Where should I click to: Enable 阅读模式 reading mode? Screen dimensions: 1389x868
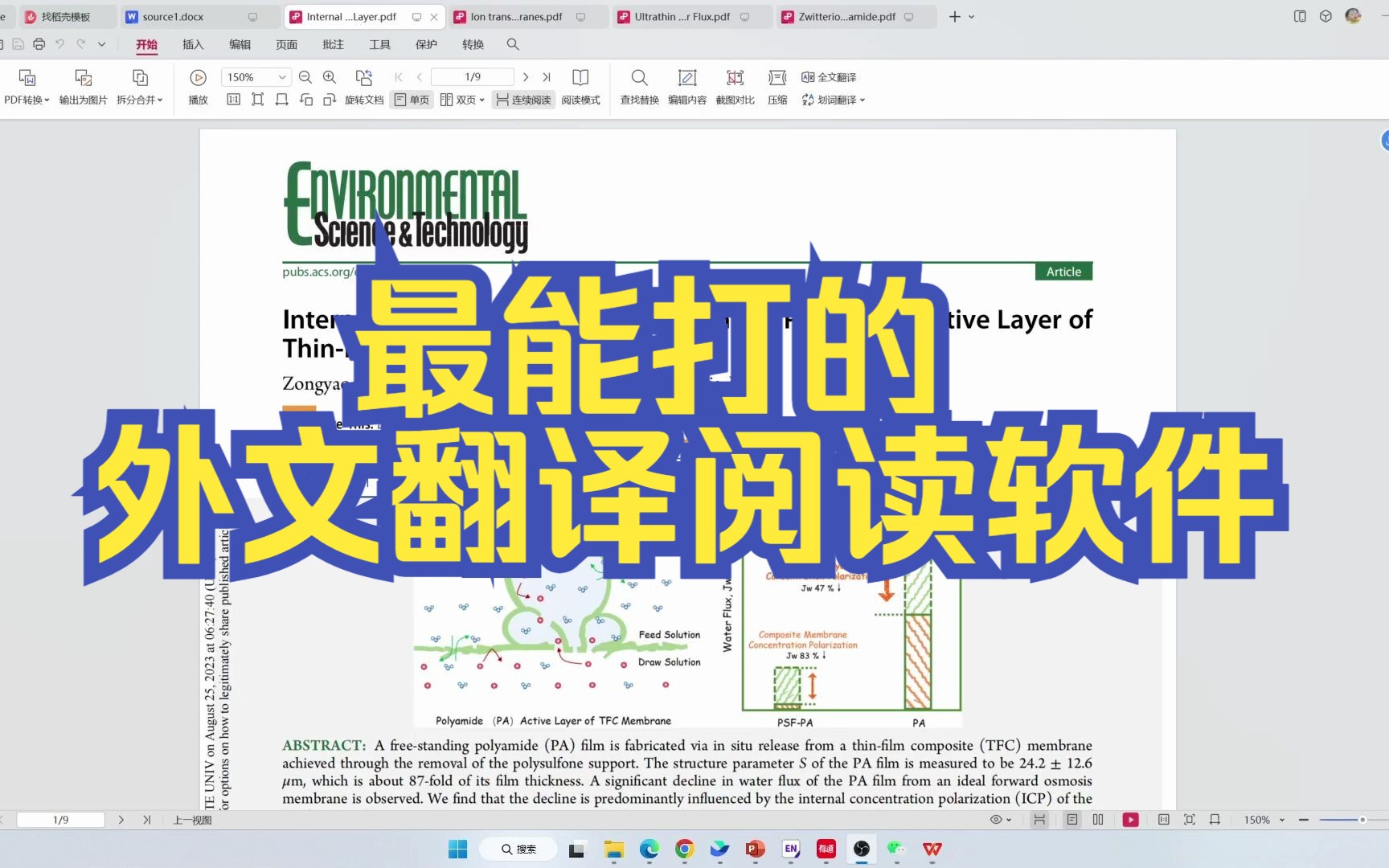pyautogui.click(x=580, y=88)
